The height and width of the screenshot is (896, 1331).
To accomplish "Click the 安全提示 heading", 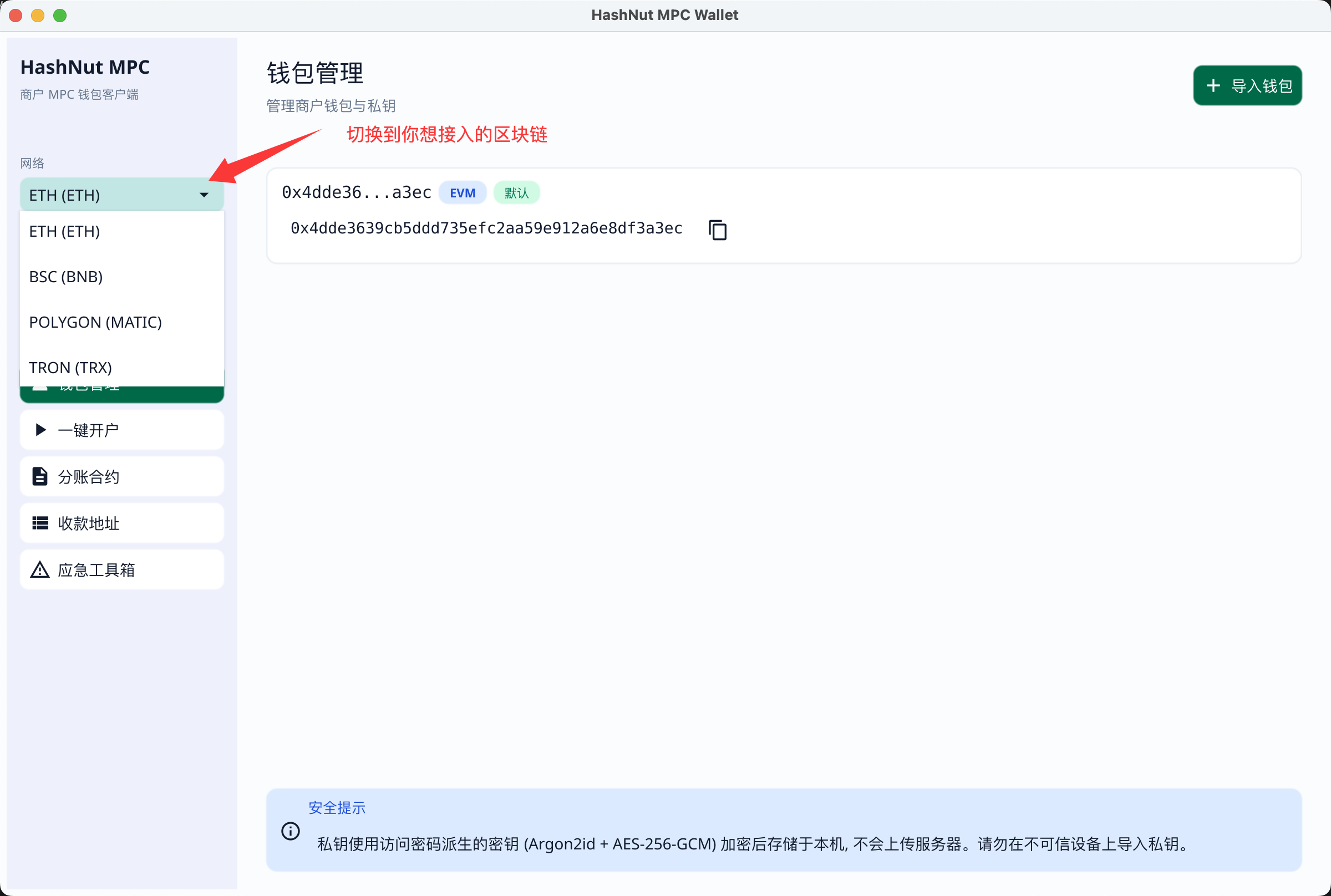I will tap(337, 807).
